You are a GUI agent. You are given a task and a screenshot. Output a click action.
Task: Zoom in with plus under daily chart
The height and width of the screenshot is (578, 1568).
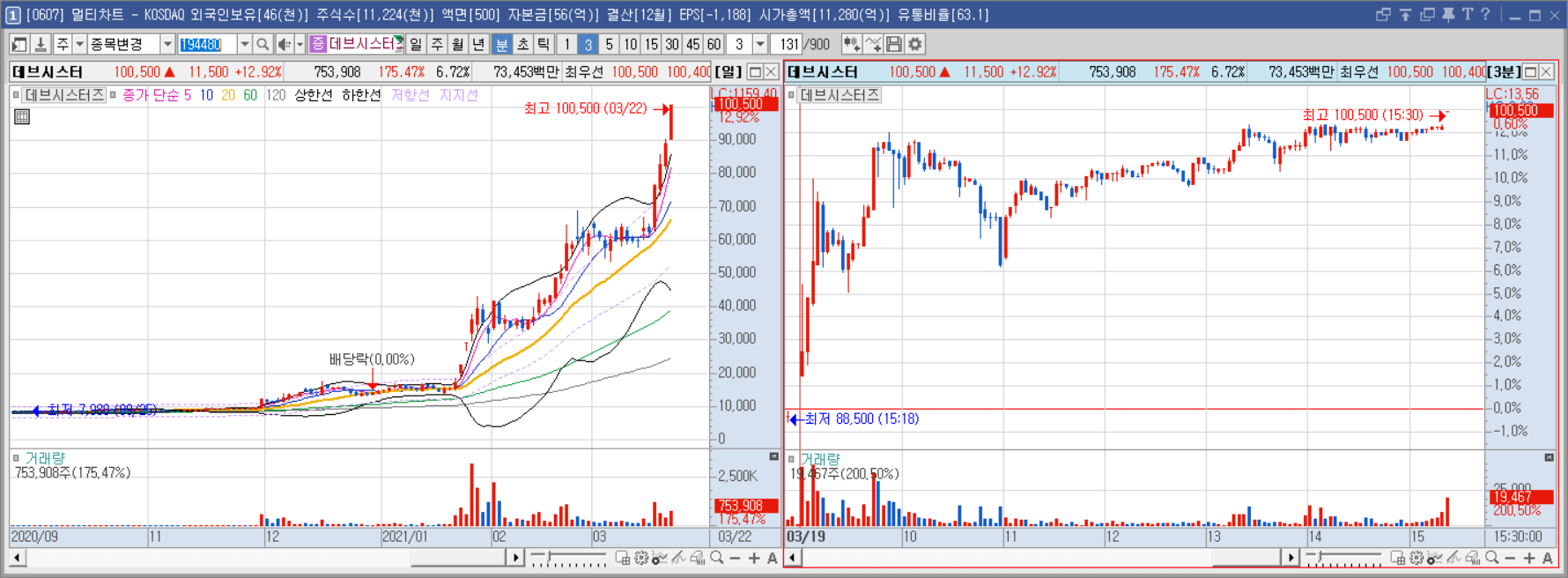click(754, 558)
